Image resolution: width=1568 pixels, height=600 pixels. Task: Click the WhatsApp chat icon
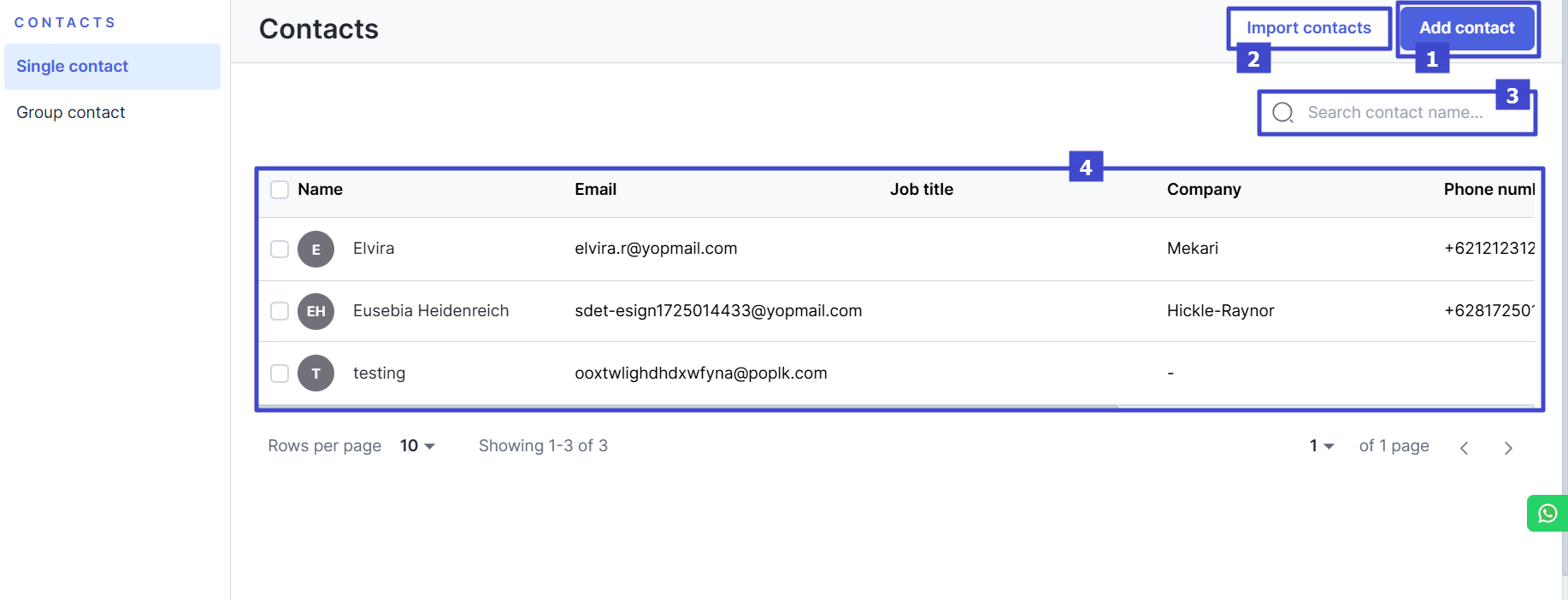pyautogui.click(x=1547, y=513)
